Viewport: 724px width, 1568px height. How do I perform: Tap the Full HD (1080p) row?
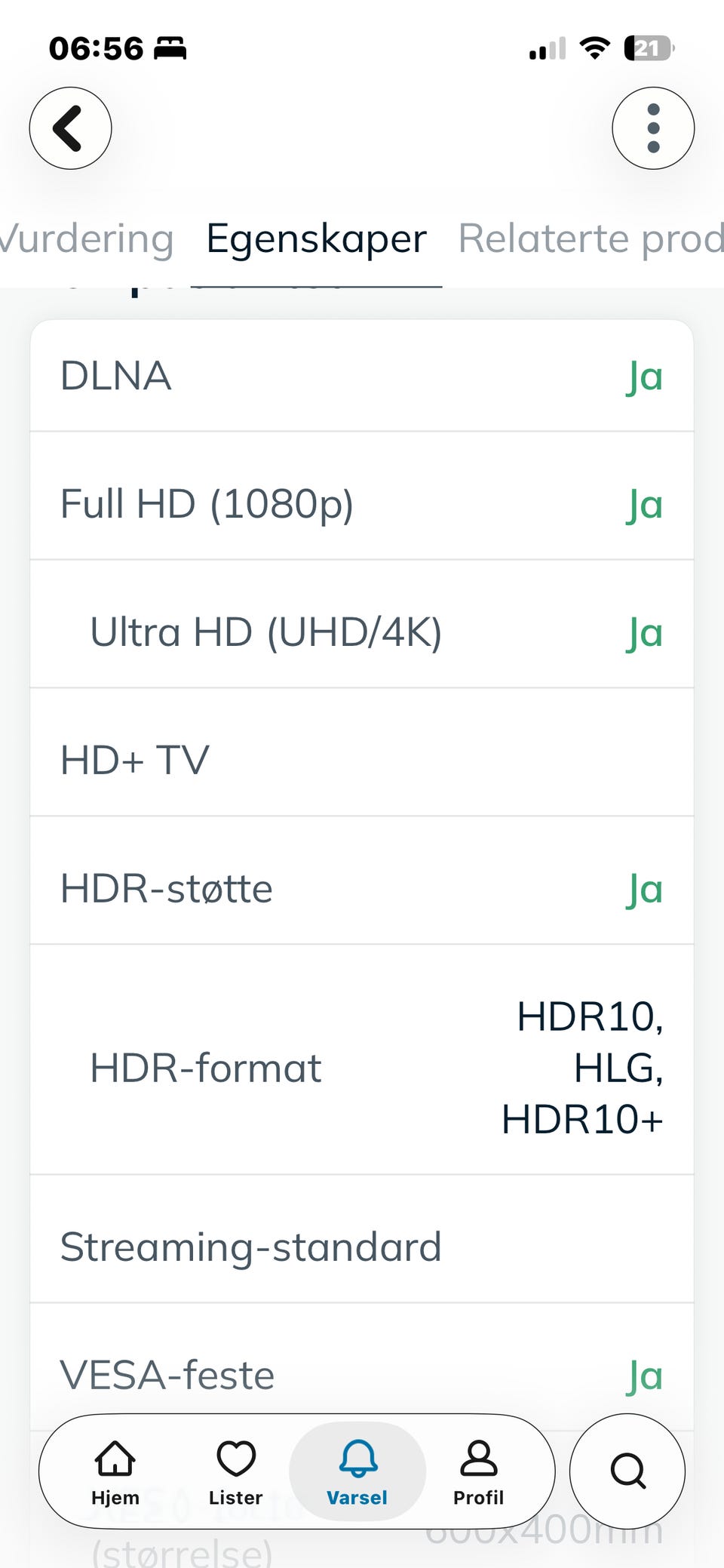coord(362,503)
